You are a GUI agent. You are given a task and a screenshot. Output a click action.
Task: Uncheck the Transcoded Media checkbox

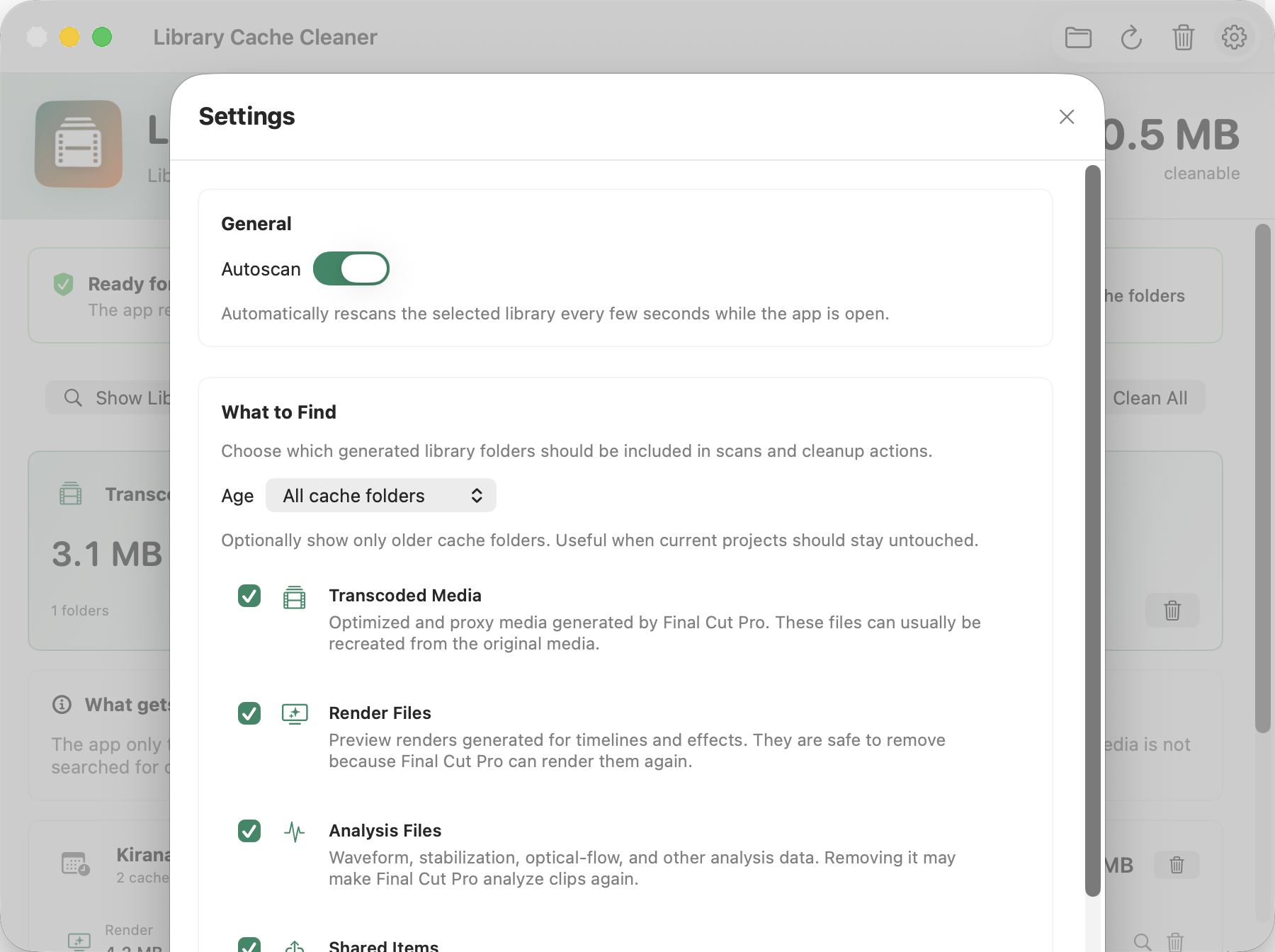tap(249, 596)
